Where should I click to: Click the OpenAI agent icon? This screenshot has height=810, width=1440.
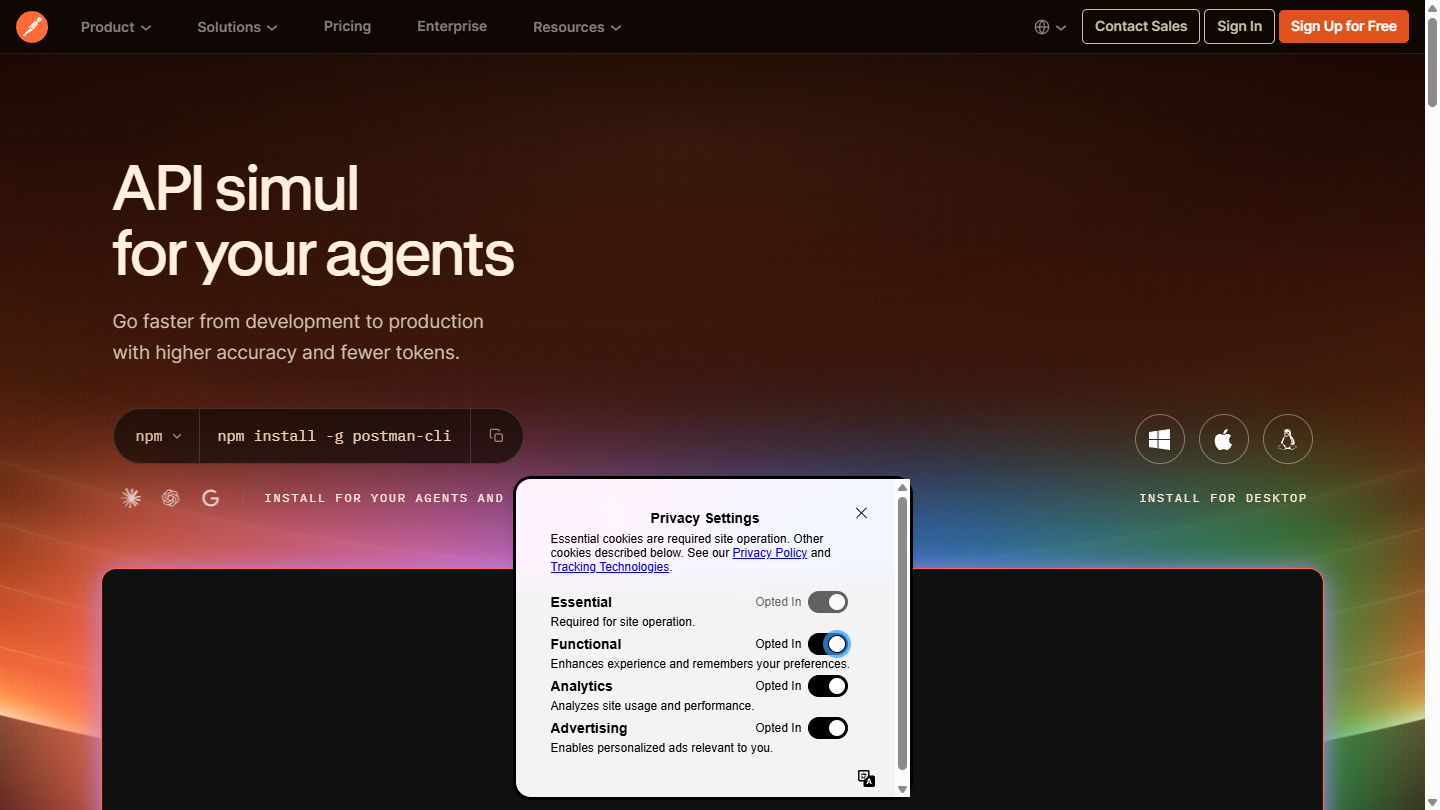(x=171, y=498)
